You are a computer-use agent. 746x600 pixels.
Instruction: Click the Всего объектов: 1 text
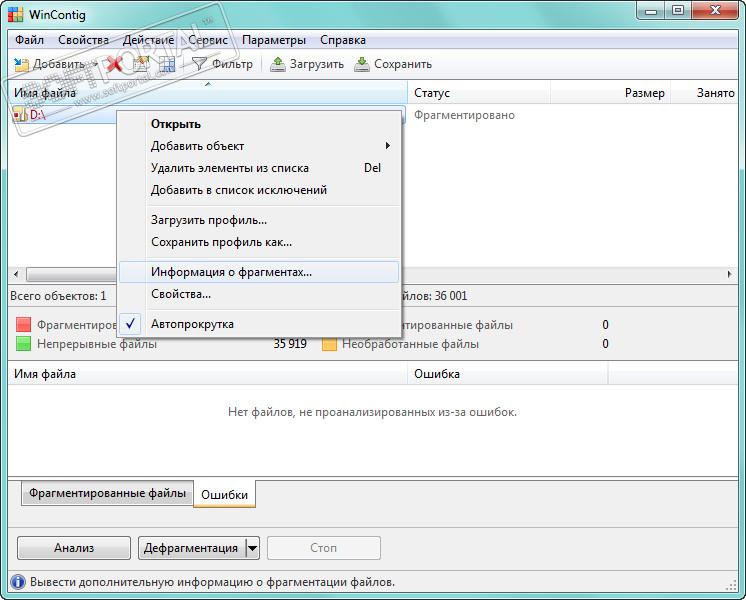[x=58, y=295]
